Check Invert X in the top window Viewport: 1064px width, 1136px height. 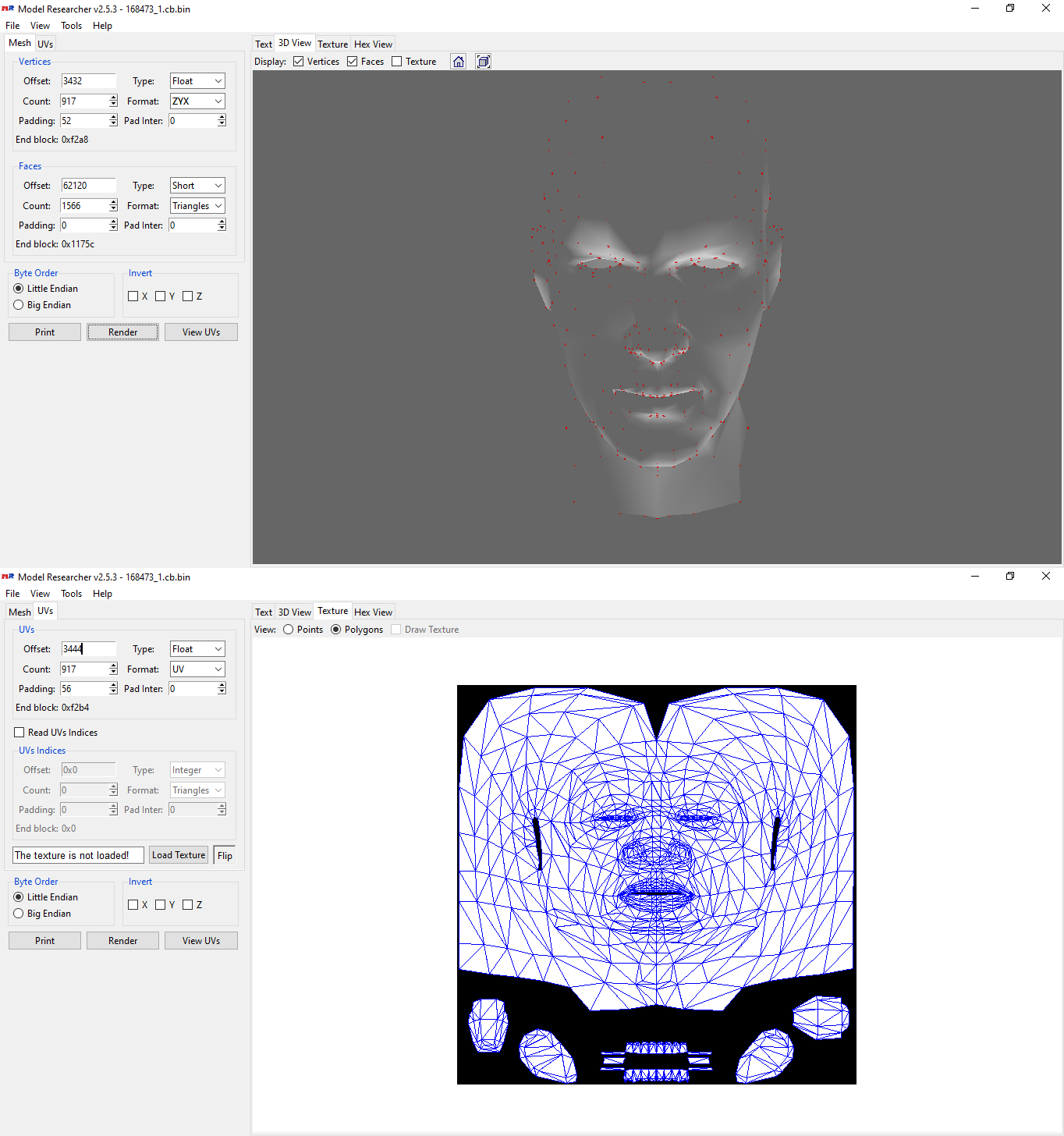click(133, 296)
